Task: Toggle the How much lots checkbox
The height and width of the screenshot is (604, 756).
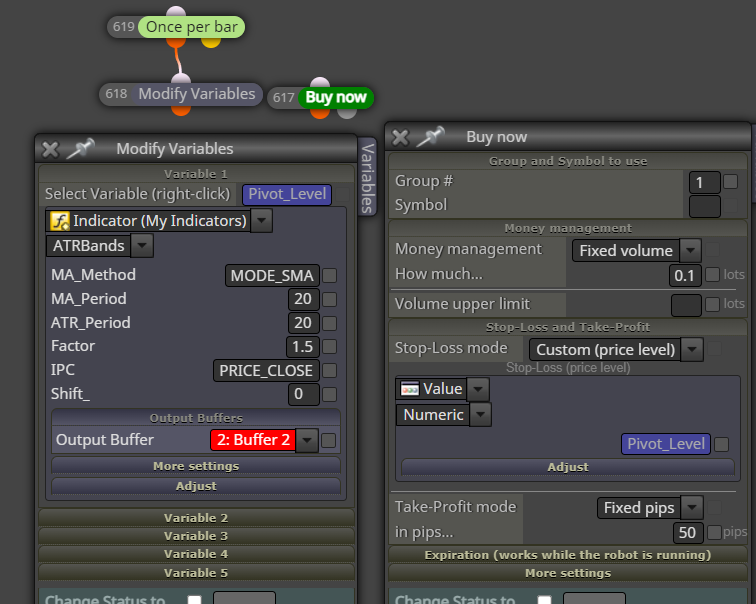Action: [x=712, y=275]
